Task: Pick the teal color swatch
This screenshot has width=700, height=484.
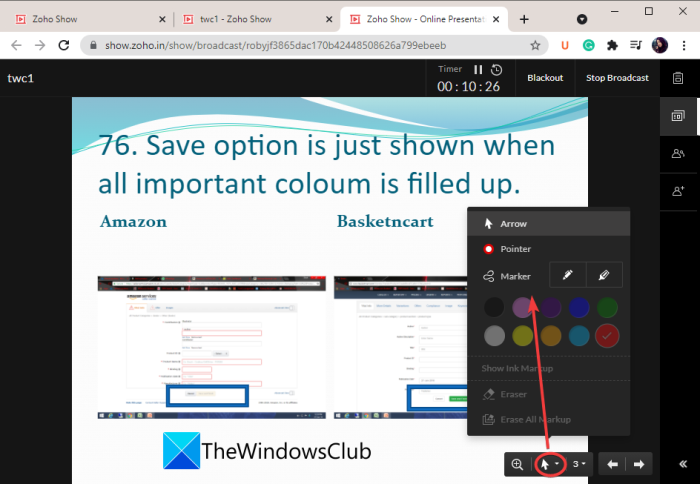Action: click(579, 336)
